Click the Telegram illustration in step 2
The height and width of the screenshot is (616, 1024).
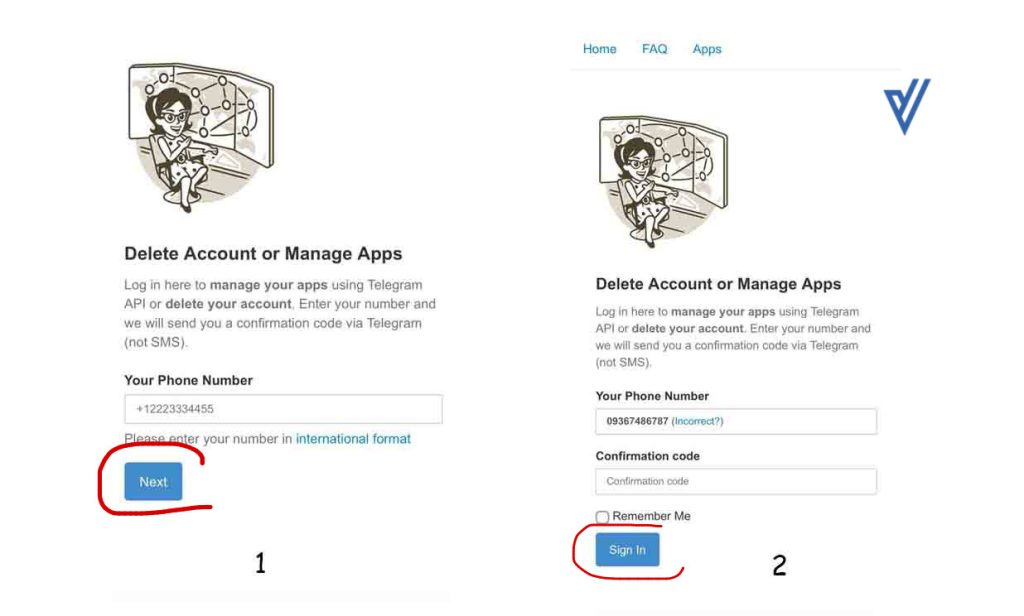(x=663, y=181)
